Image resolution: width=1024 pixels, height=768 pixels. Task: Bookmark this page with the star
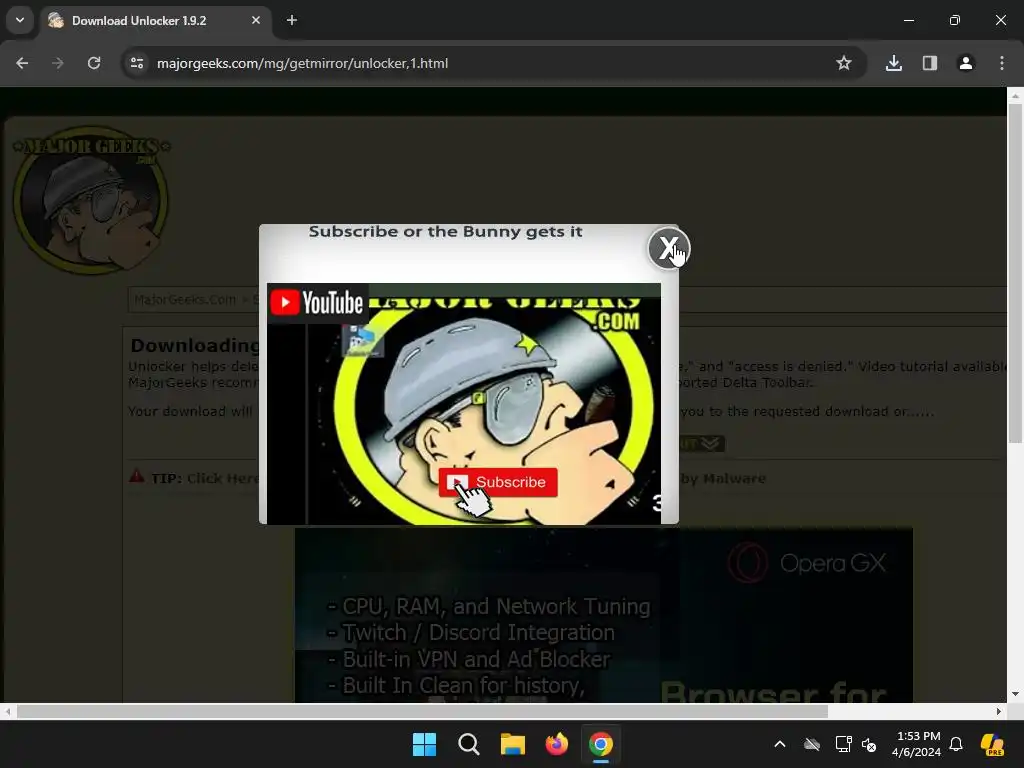pos(844,63)
